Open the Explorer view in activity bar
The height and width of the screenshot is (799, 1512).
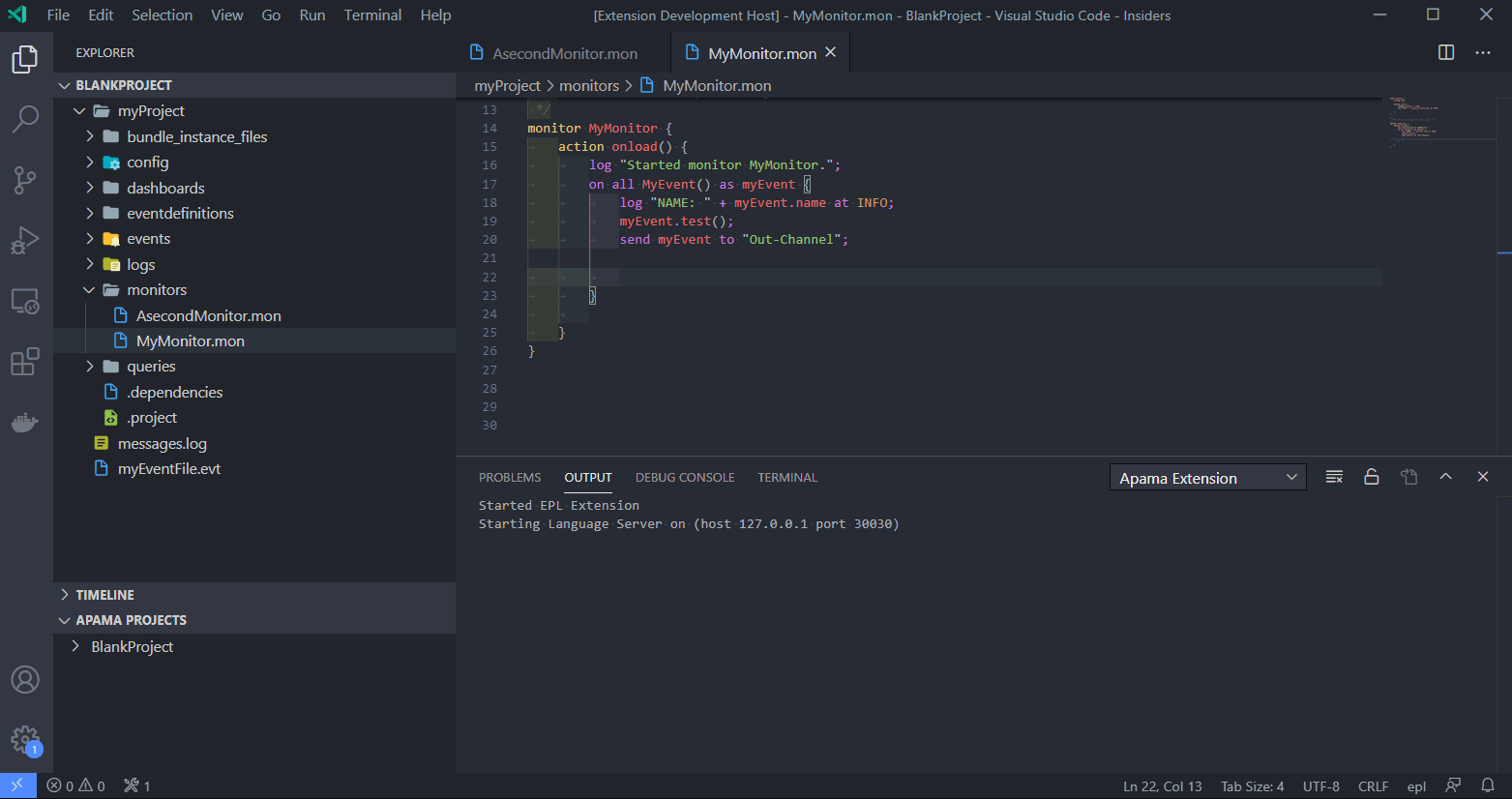tap(25, 60)
